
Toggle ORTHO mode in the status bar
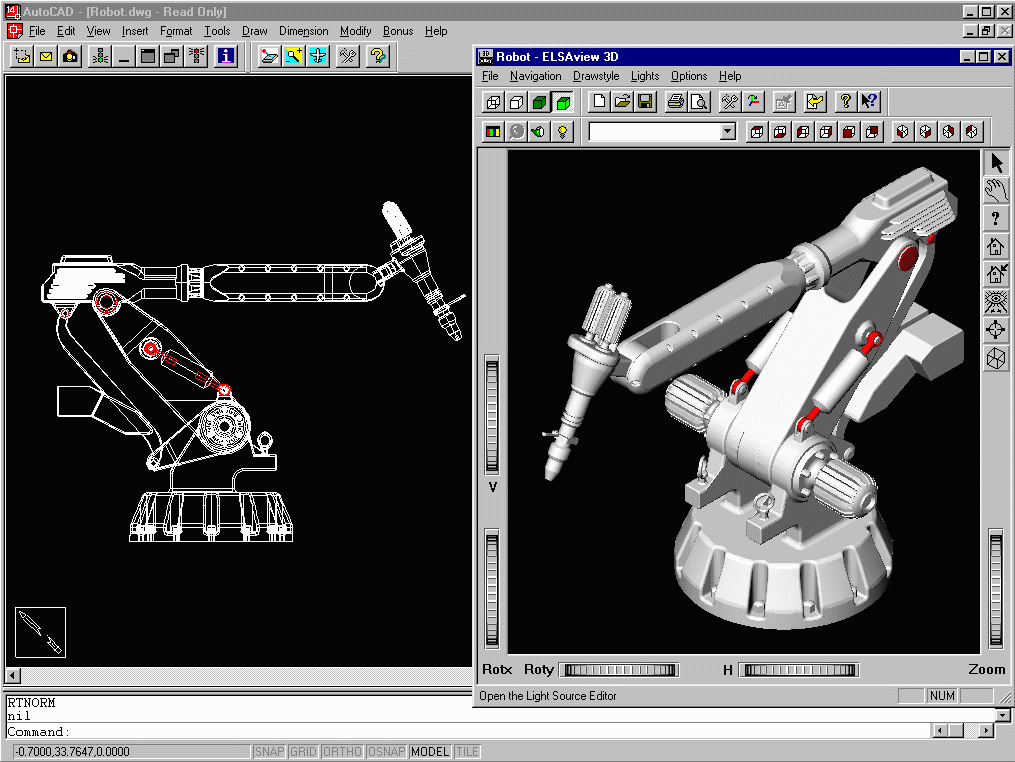click(343, 752)
